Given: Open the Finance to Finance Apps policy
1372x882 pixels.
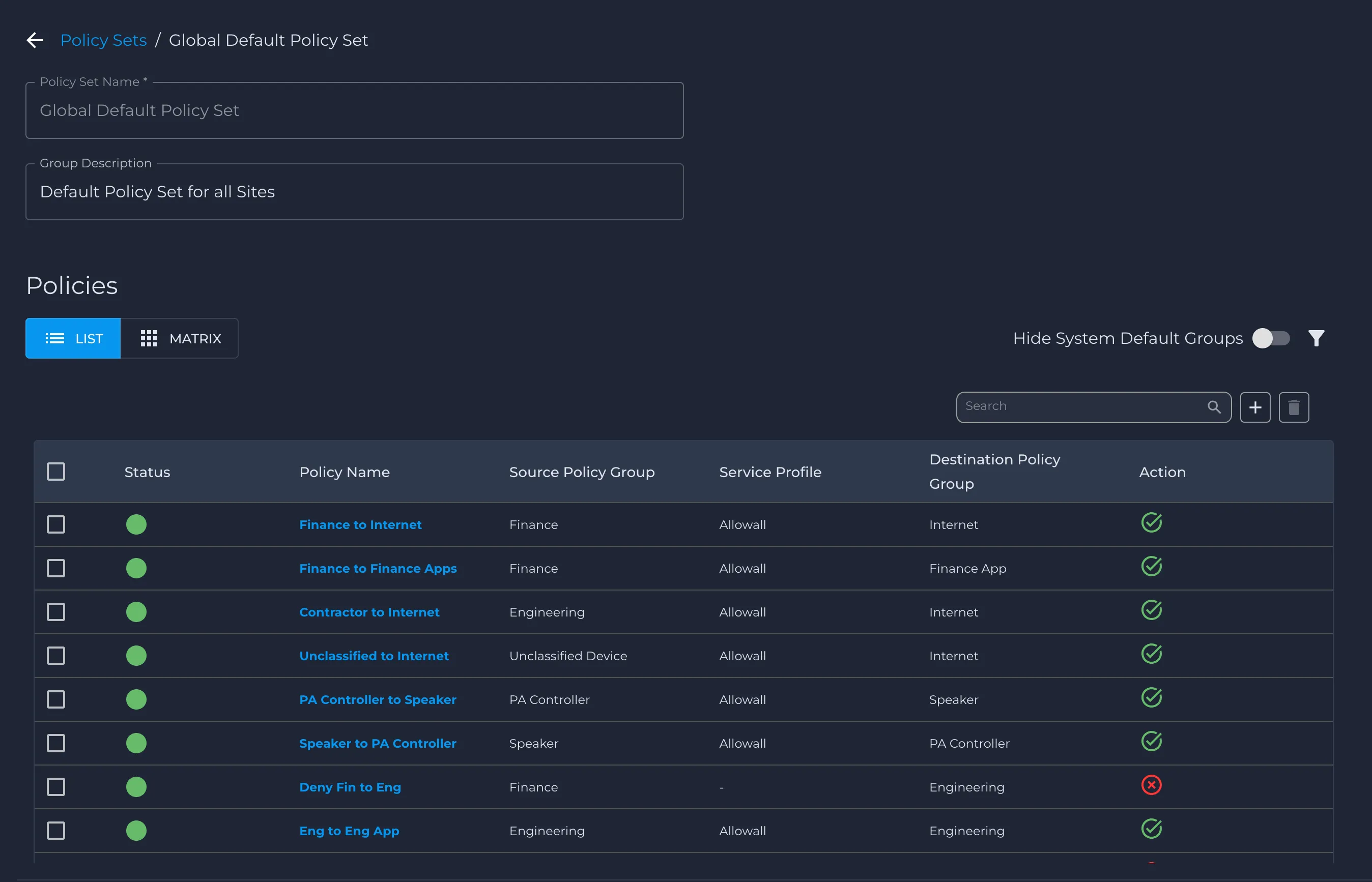Looking at the screenshot, I should click(378, 568).
